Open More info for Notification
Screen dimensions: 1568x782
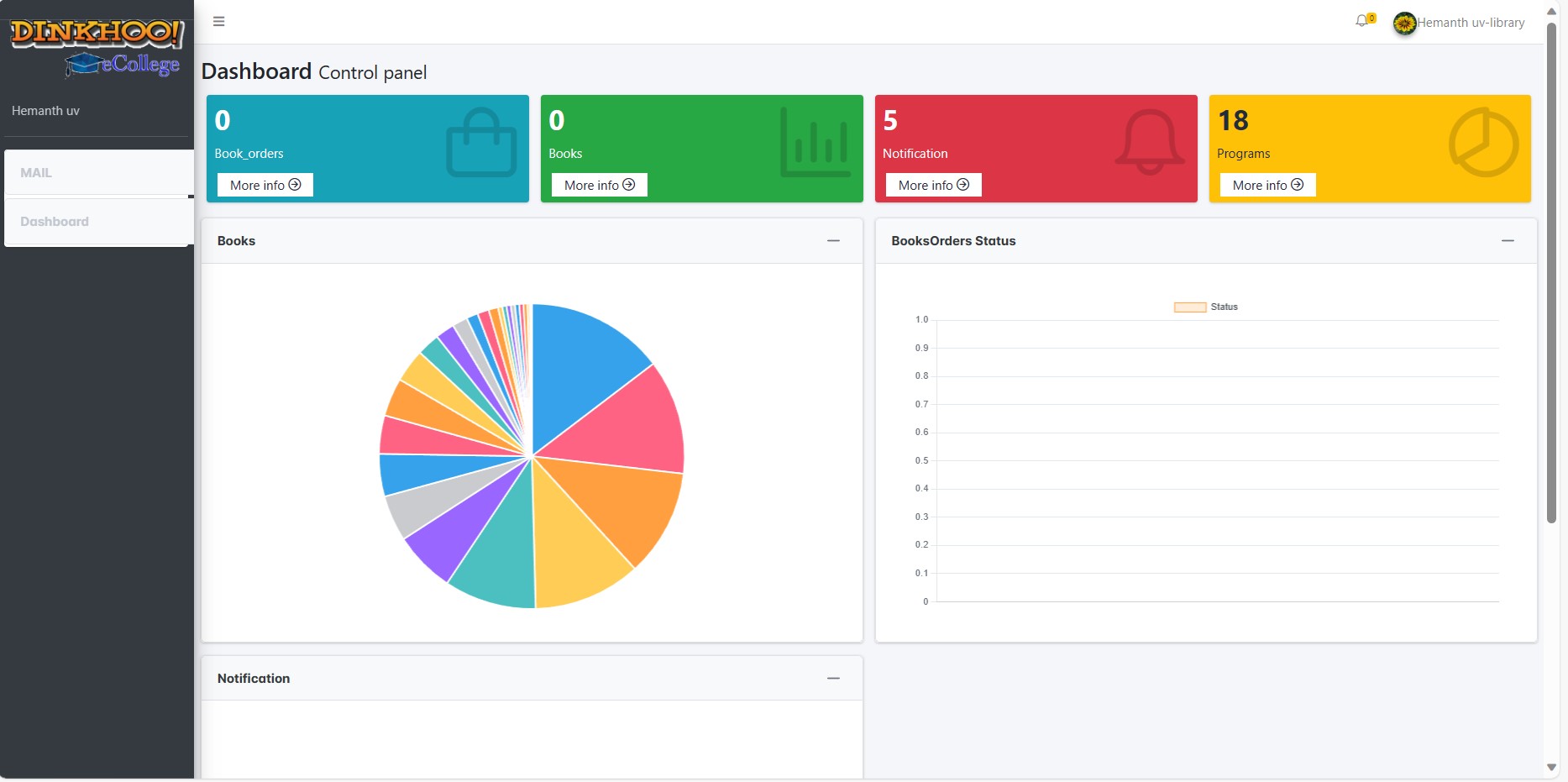(x=934, y=185)
